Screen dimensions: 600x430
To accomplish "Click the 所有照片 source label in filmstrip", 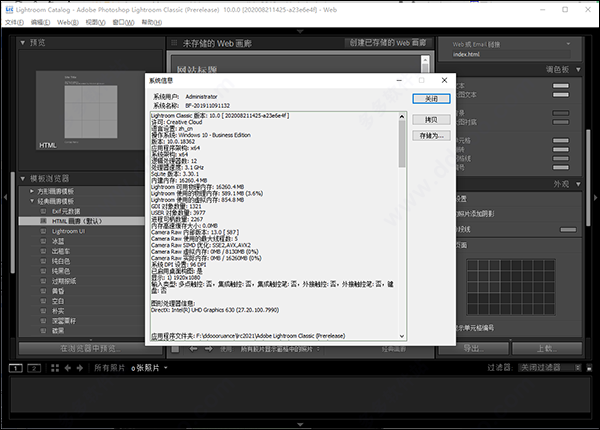I will 109,368.
